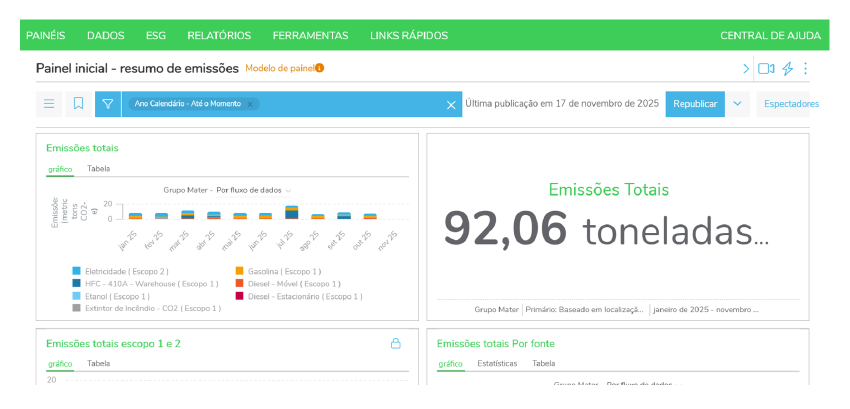
Task: Open the three-dot options menu
Action: 805,69
